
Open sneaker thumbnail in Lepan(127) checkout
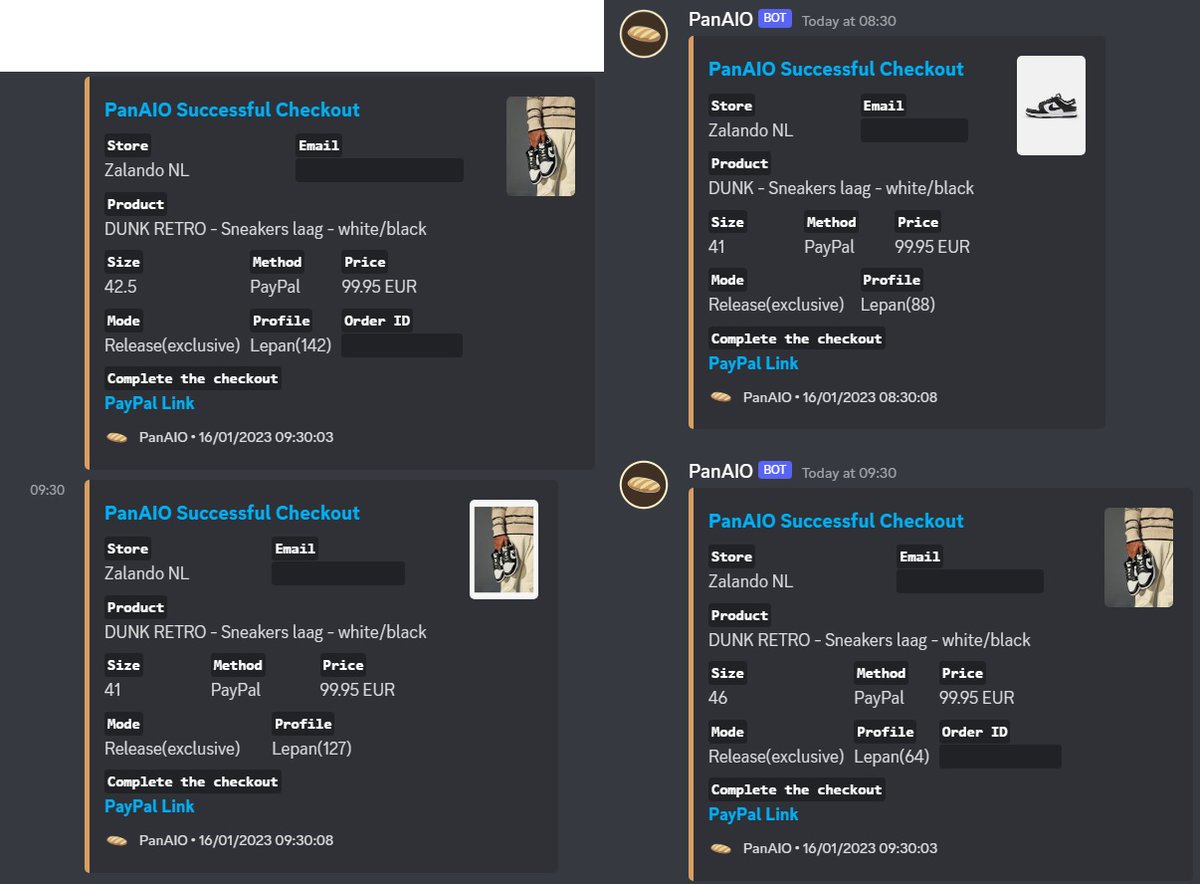click(504, 549)
